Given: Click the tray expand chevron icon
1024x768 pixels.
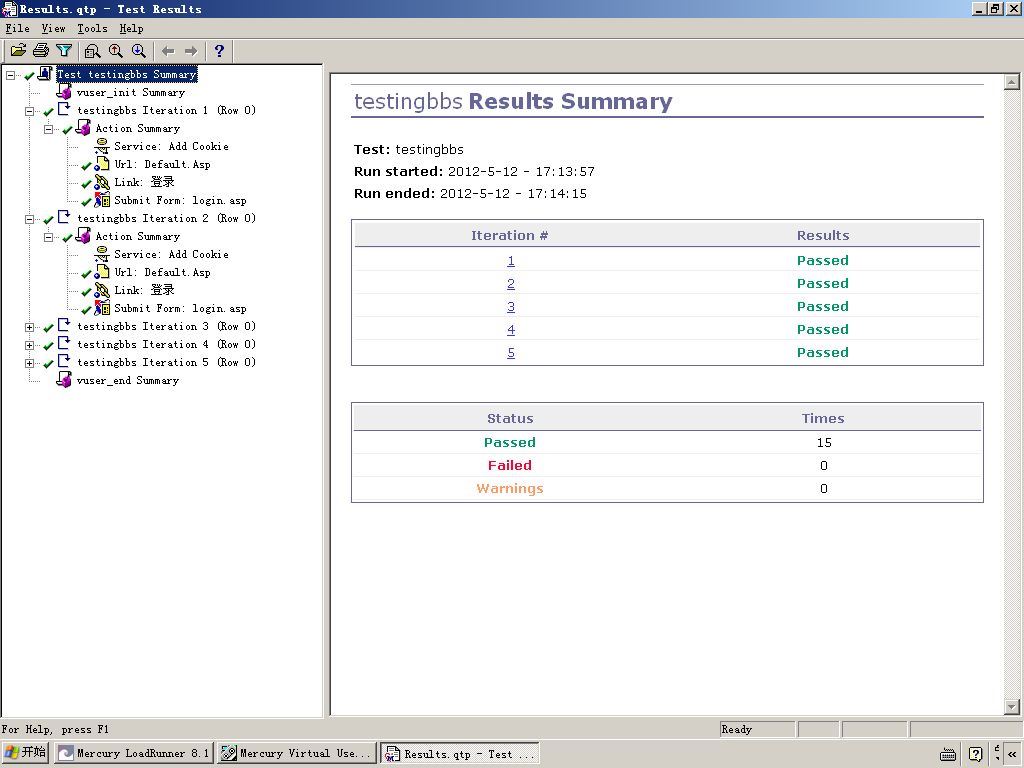Looking at the screenshot, I should click(1012, 754).
